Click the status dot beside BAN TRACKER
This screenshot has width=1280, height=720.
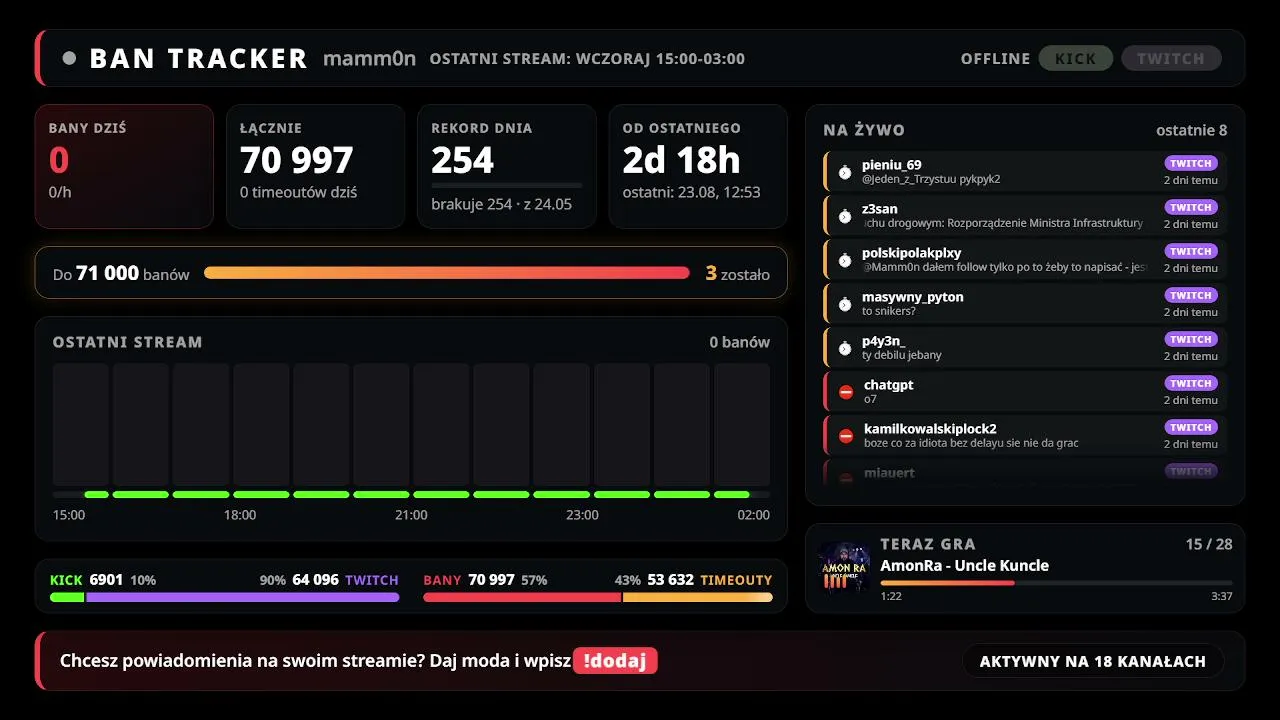[69, 58]
